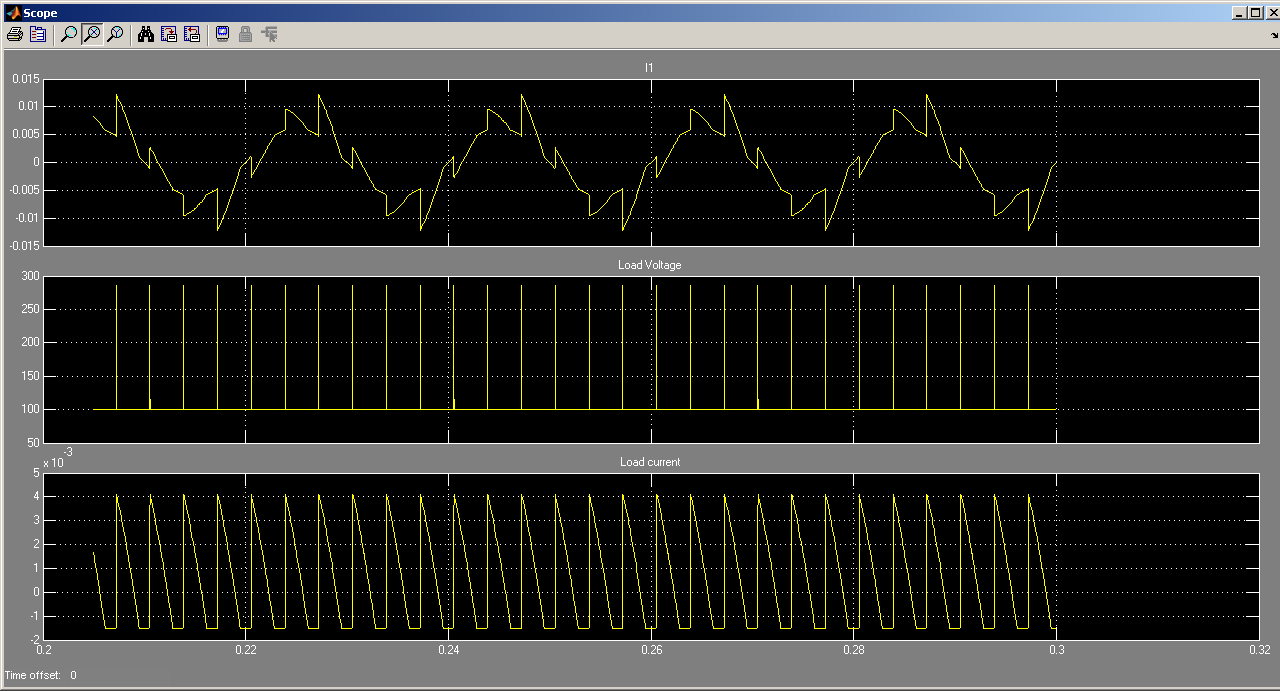
Task: Click the x10 -3 exponent label
Action: [x=58, y=458]
